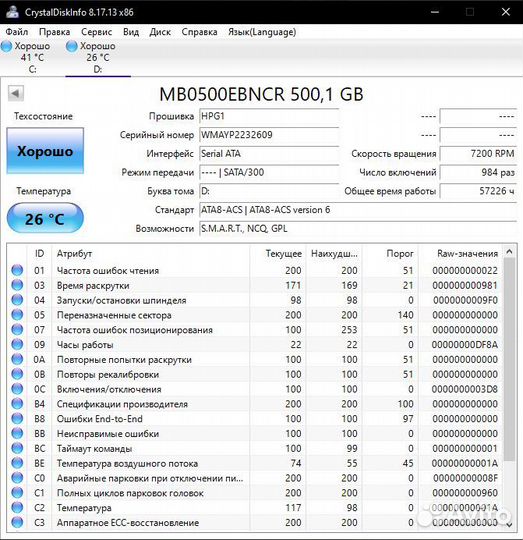This screenshot has height=540, width=523.
Task: Click status icon for attribute C0
Action: [17, 477]
